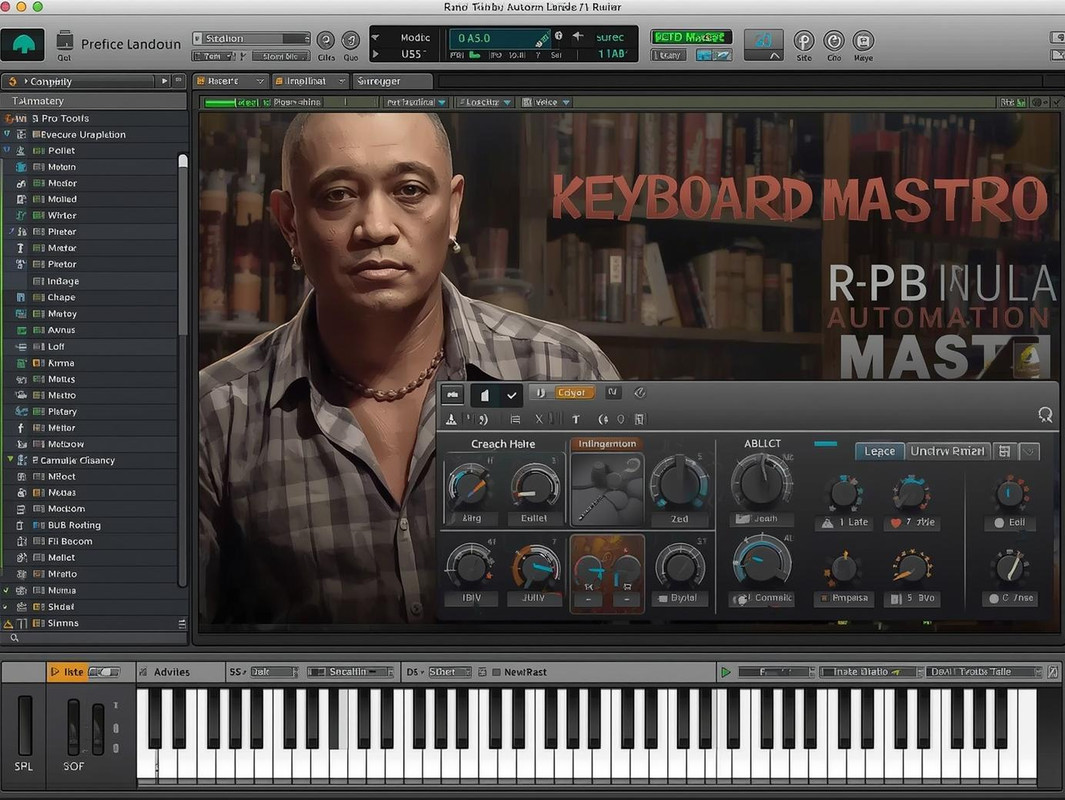Image resolution: width=1065 pixels, height=800 pixels.
Task: Click the keyboard panel play button
Action: [x=725, y=672]
